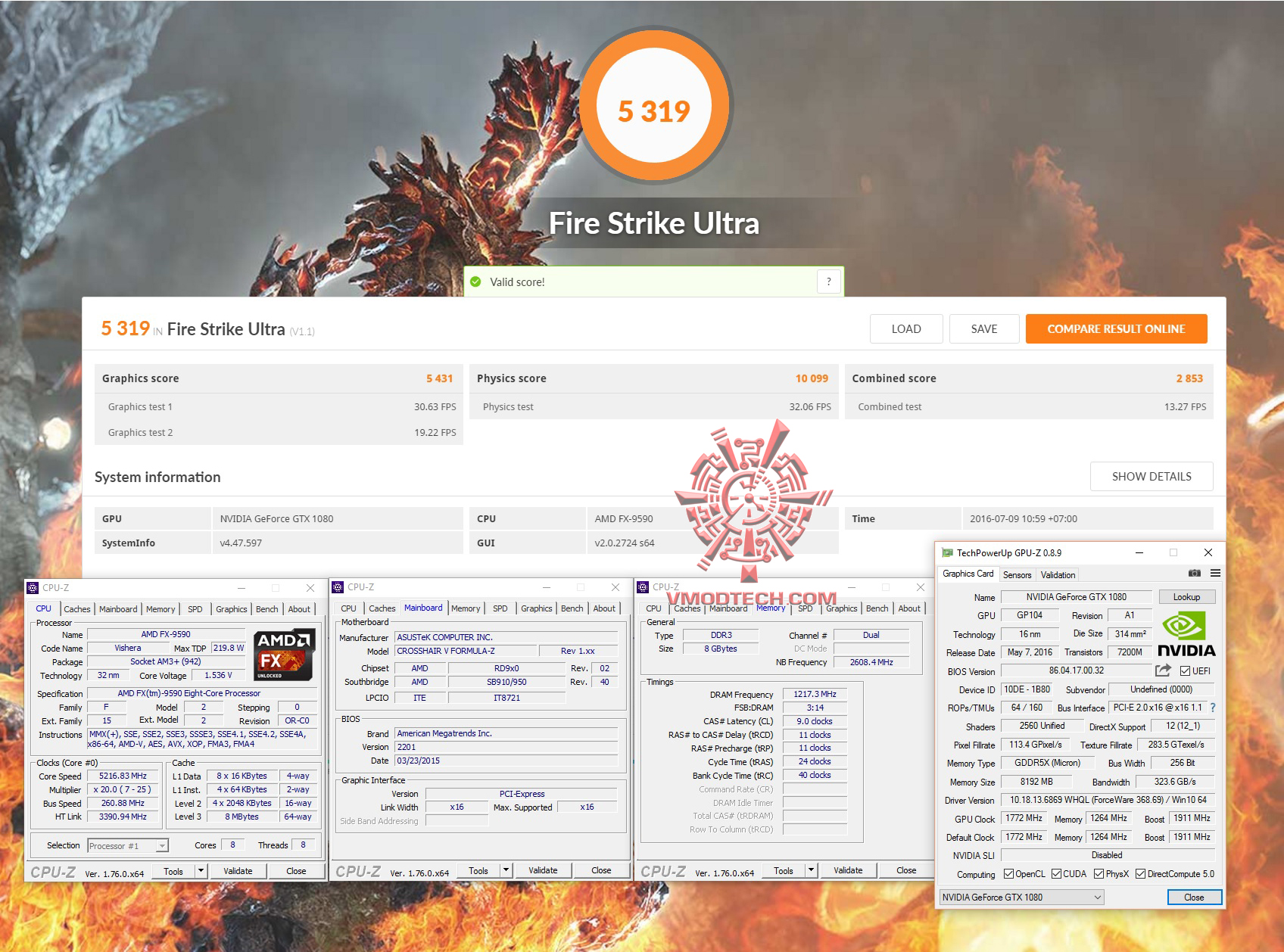Click the GPU-Z title bar app icon
1284x952 pixels.
pos(947,553)
